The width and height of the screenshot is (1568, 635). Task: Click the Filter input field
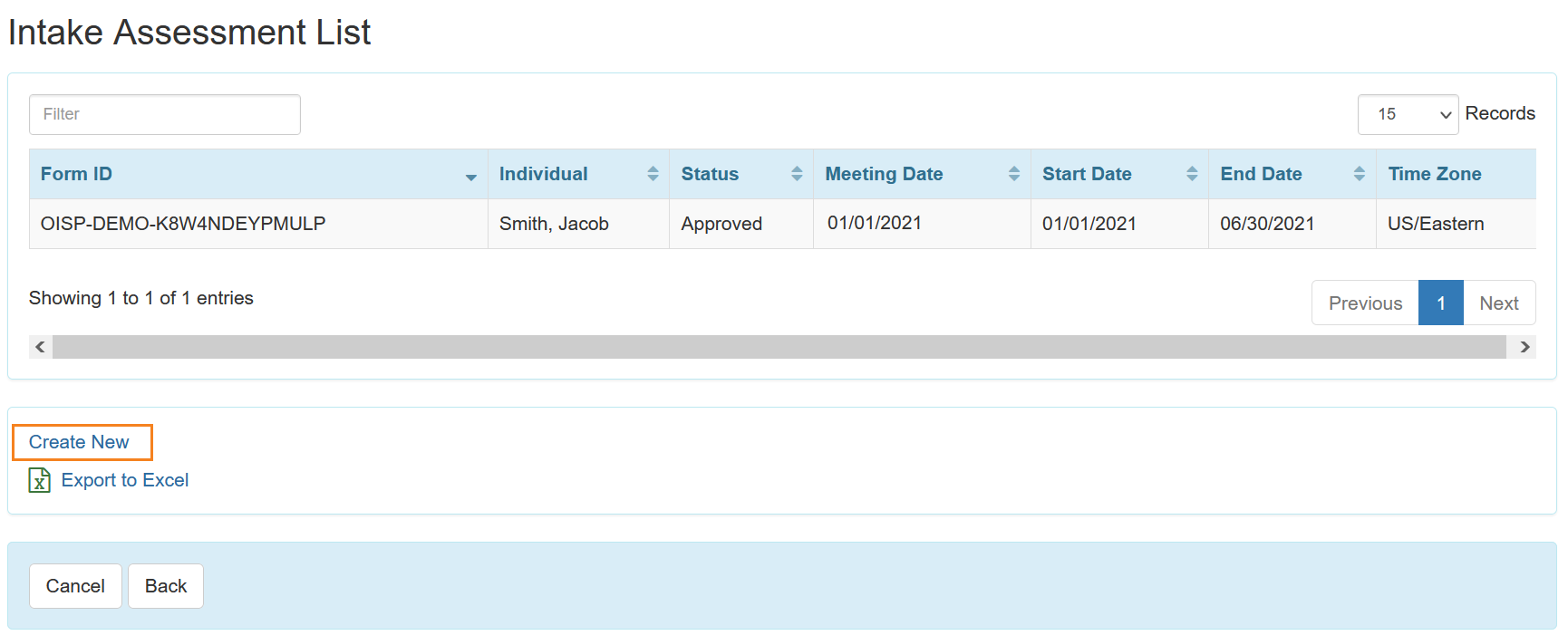click(165, 114)
